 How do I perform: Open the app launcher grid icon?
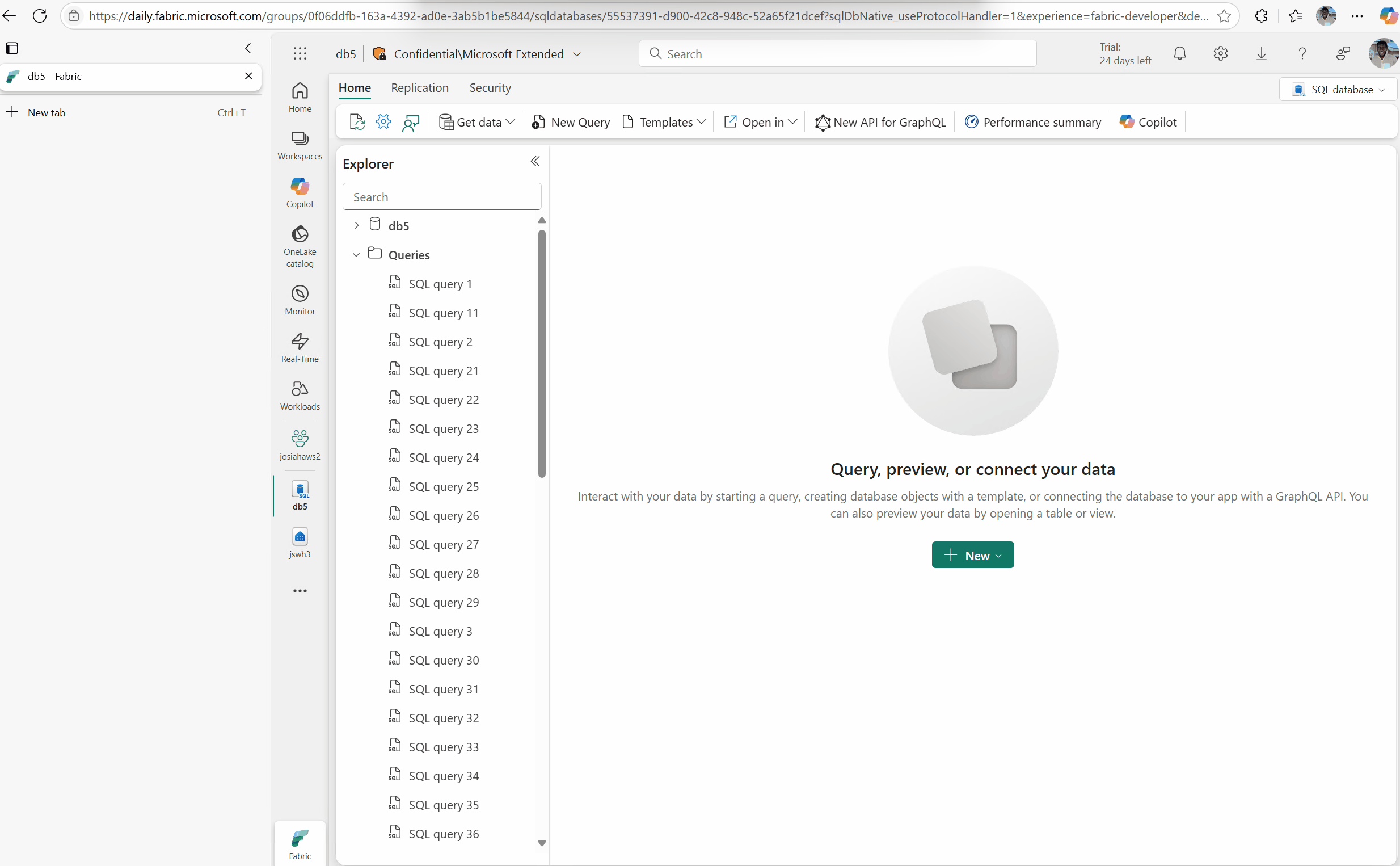[300, 54]
